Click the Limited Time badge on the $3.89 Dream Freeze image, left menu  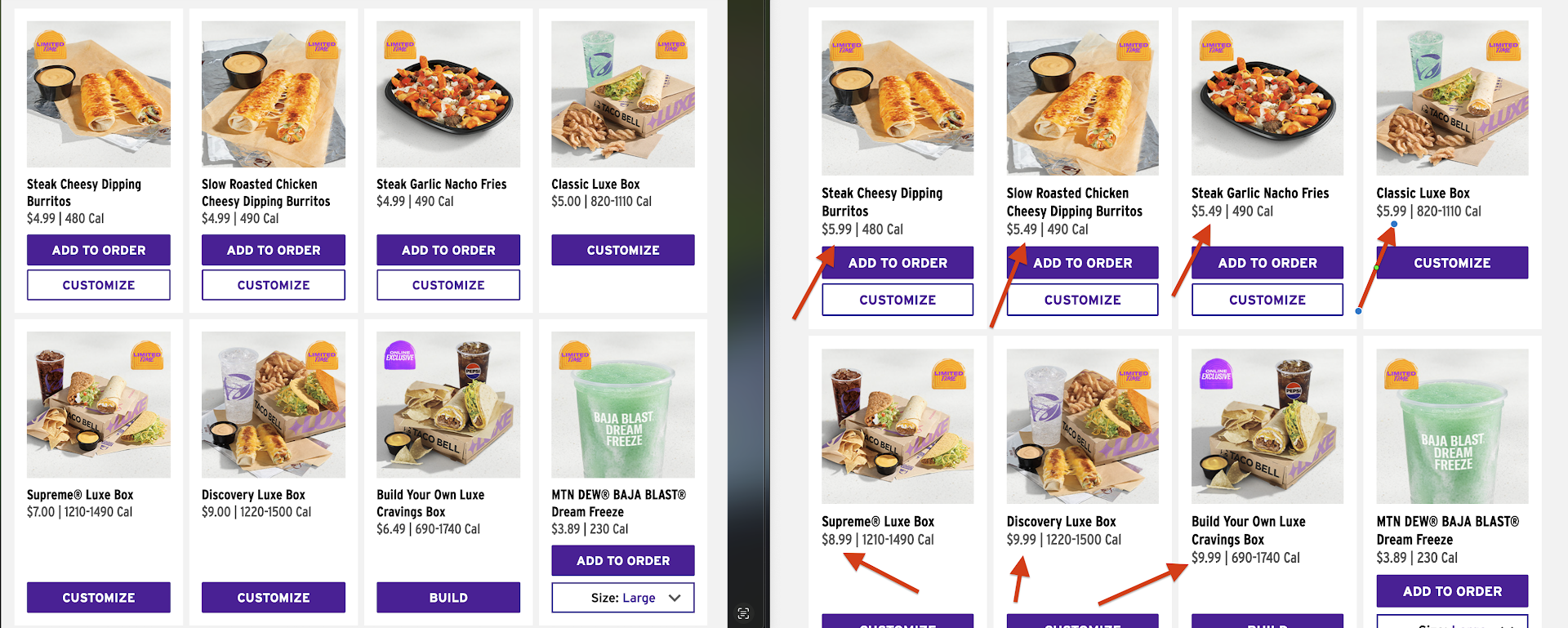575,356
